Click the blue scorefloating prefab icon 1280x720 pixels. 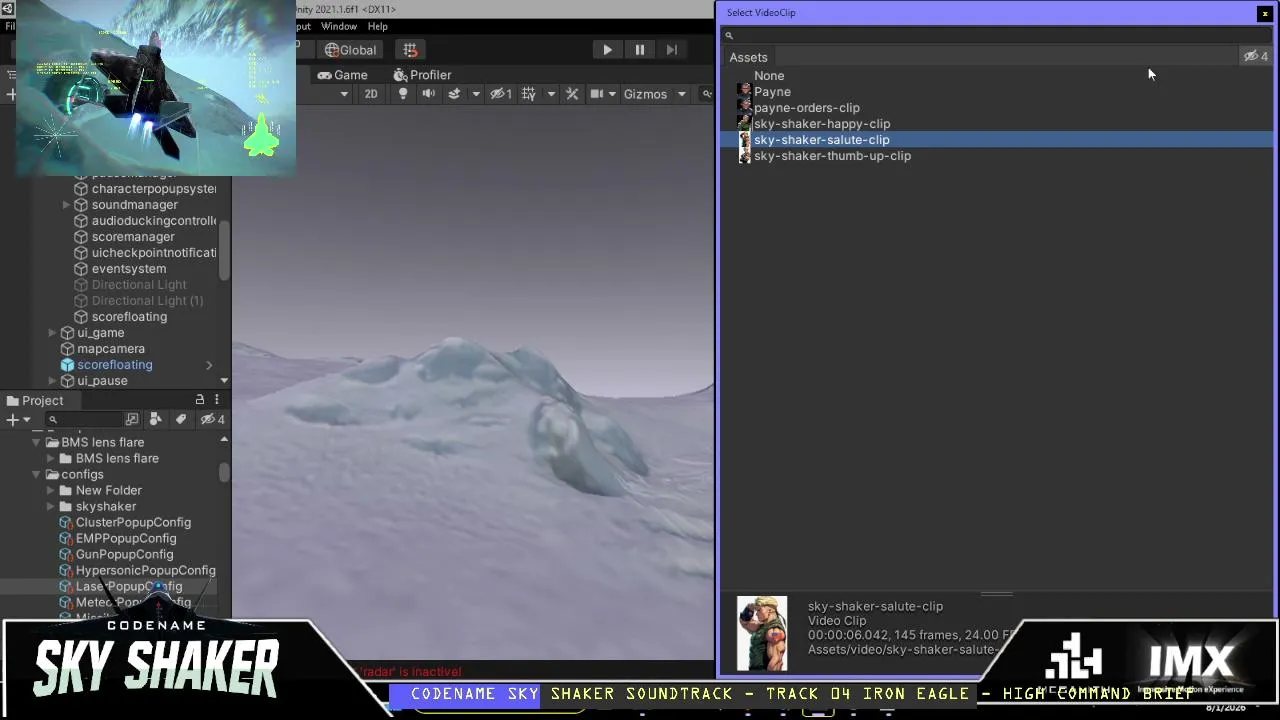(x=67, y=365)
